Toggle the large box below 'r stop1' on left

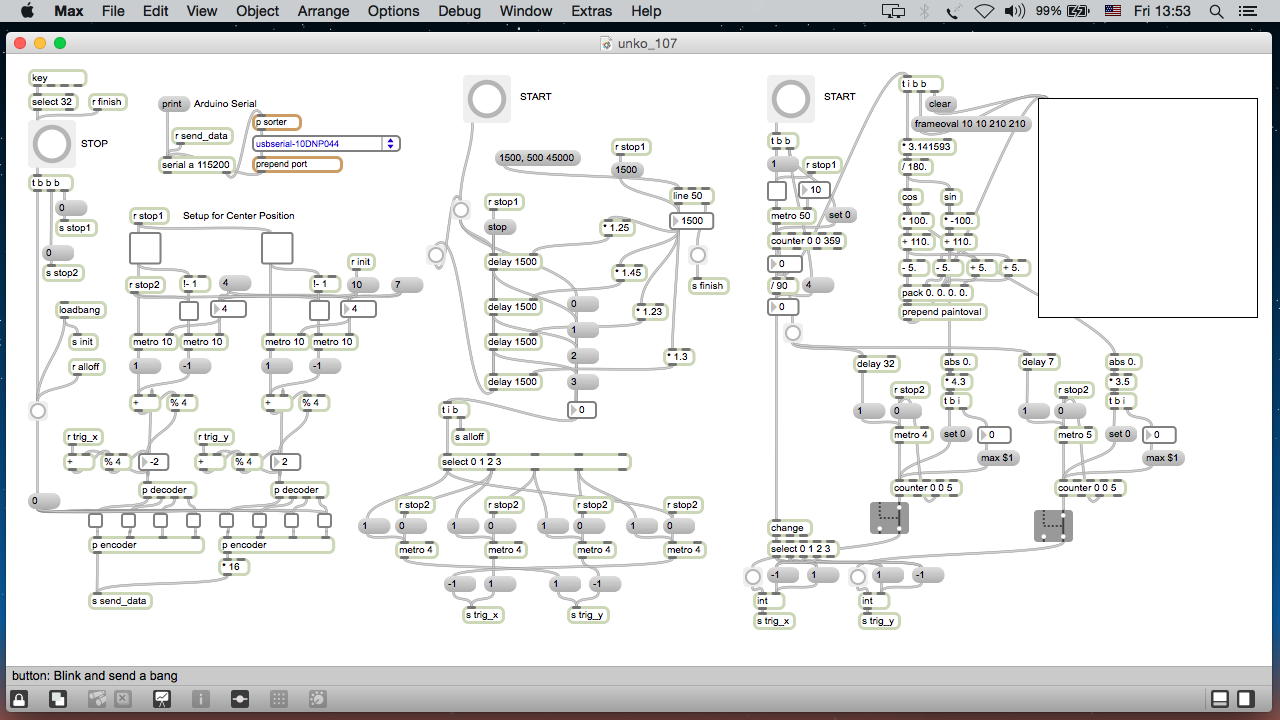click(x=145, y=248)
